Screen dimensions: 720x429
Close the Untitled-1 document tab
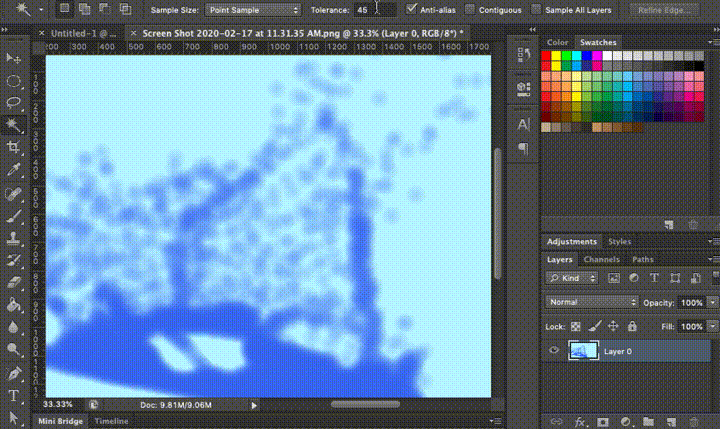41,33
